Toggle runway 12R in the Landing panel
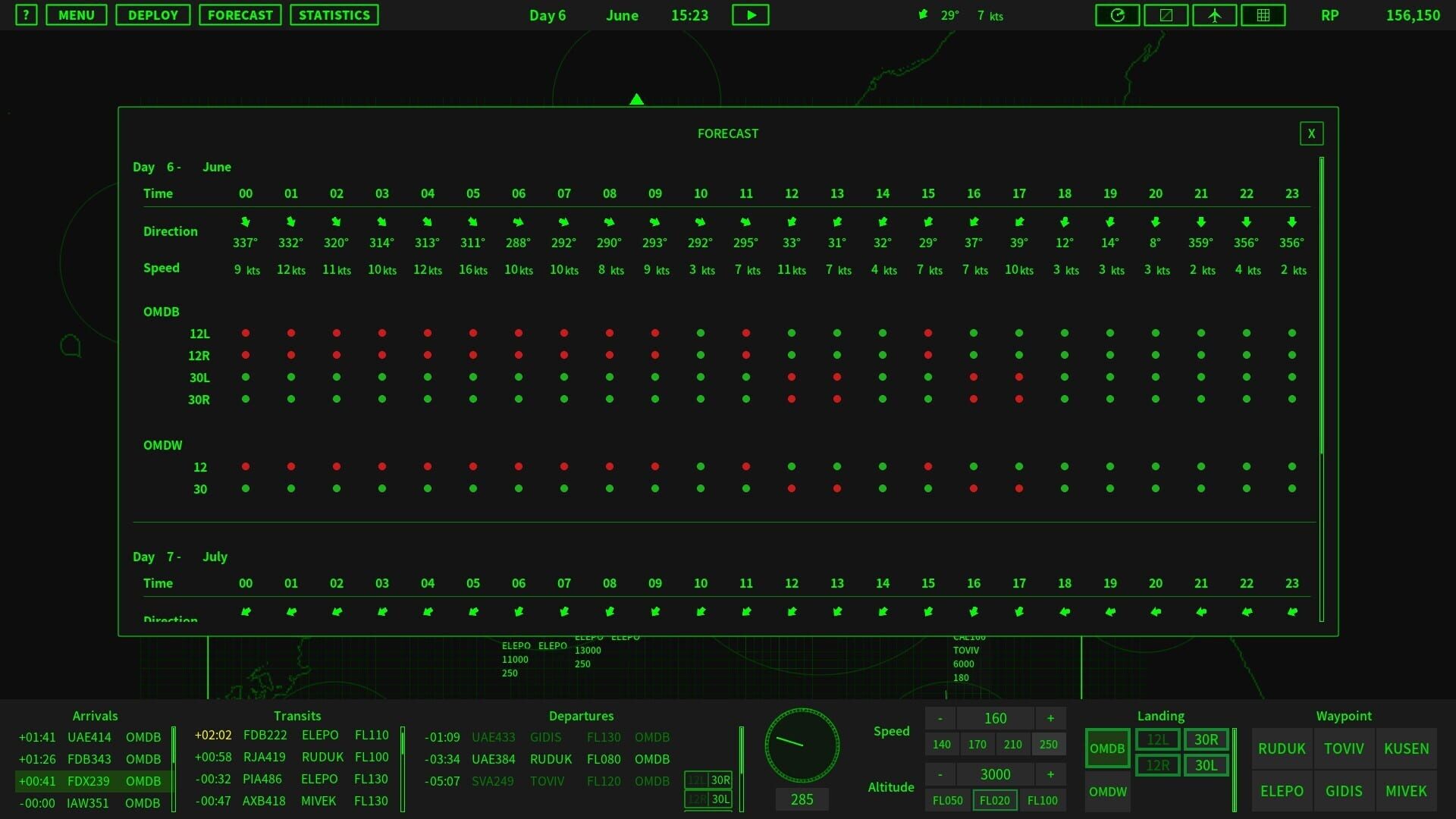 point(1158,766)
